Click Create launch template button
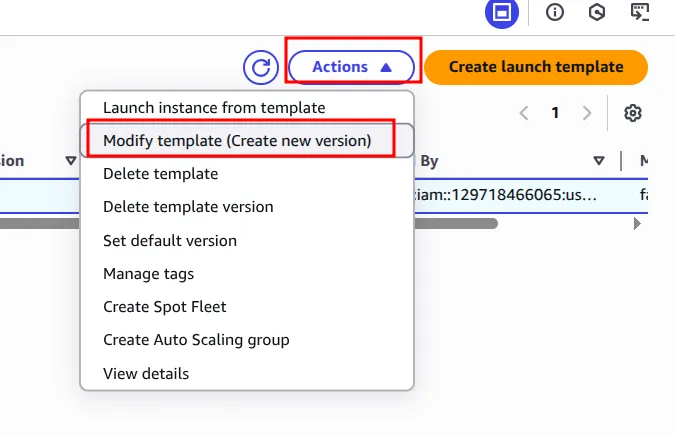675x435 pixels. click(x=536, y=67)
